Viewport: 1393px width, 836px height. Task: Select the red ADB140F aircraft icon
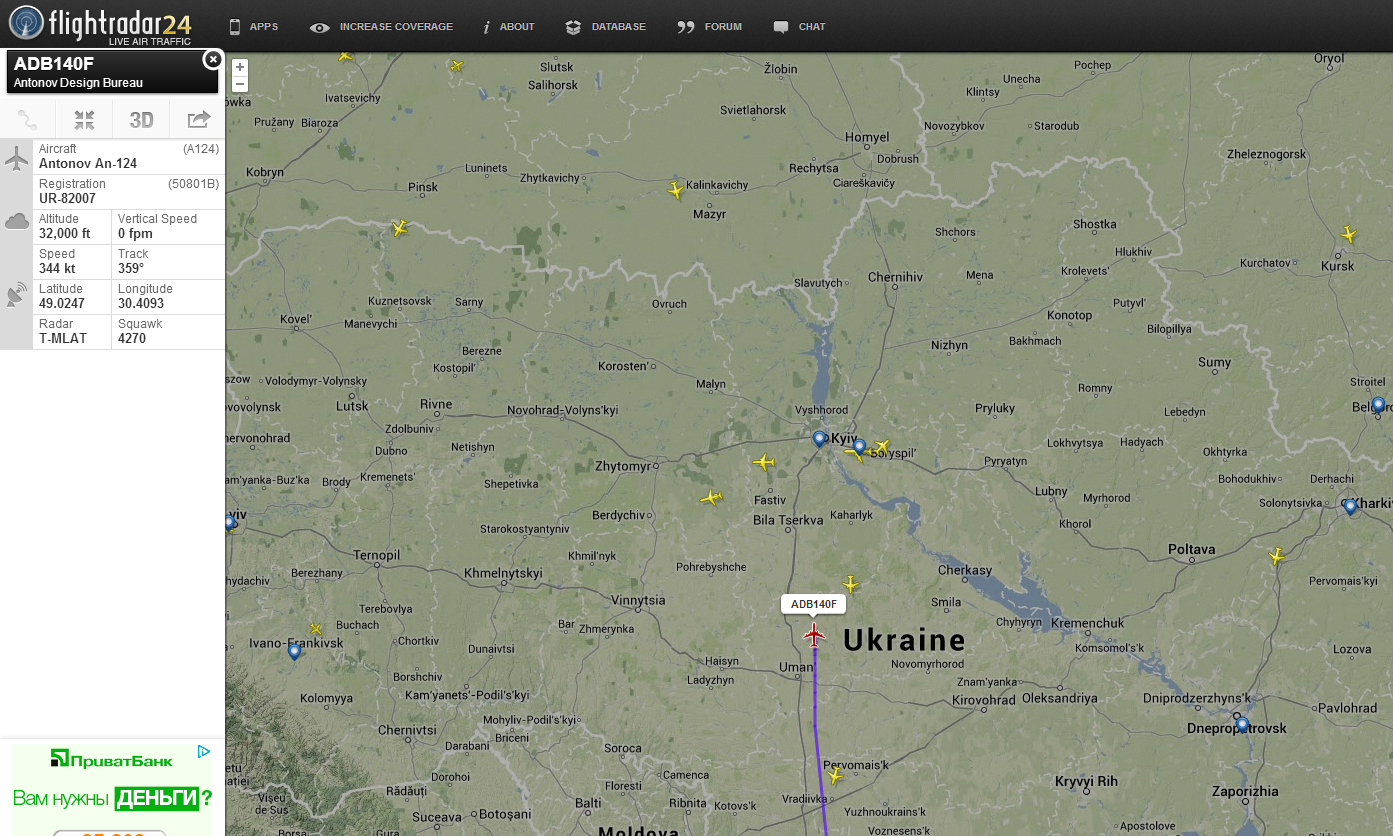tap(814, 634)
